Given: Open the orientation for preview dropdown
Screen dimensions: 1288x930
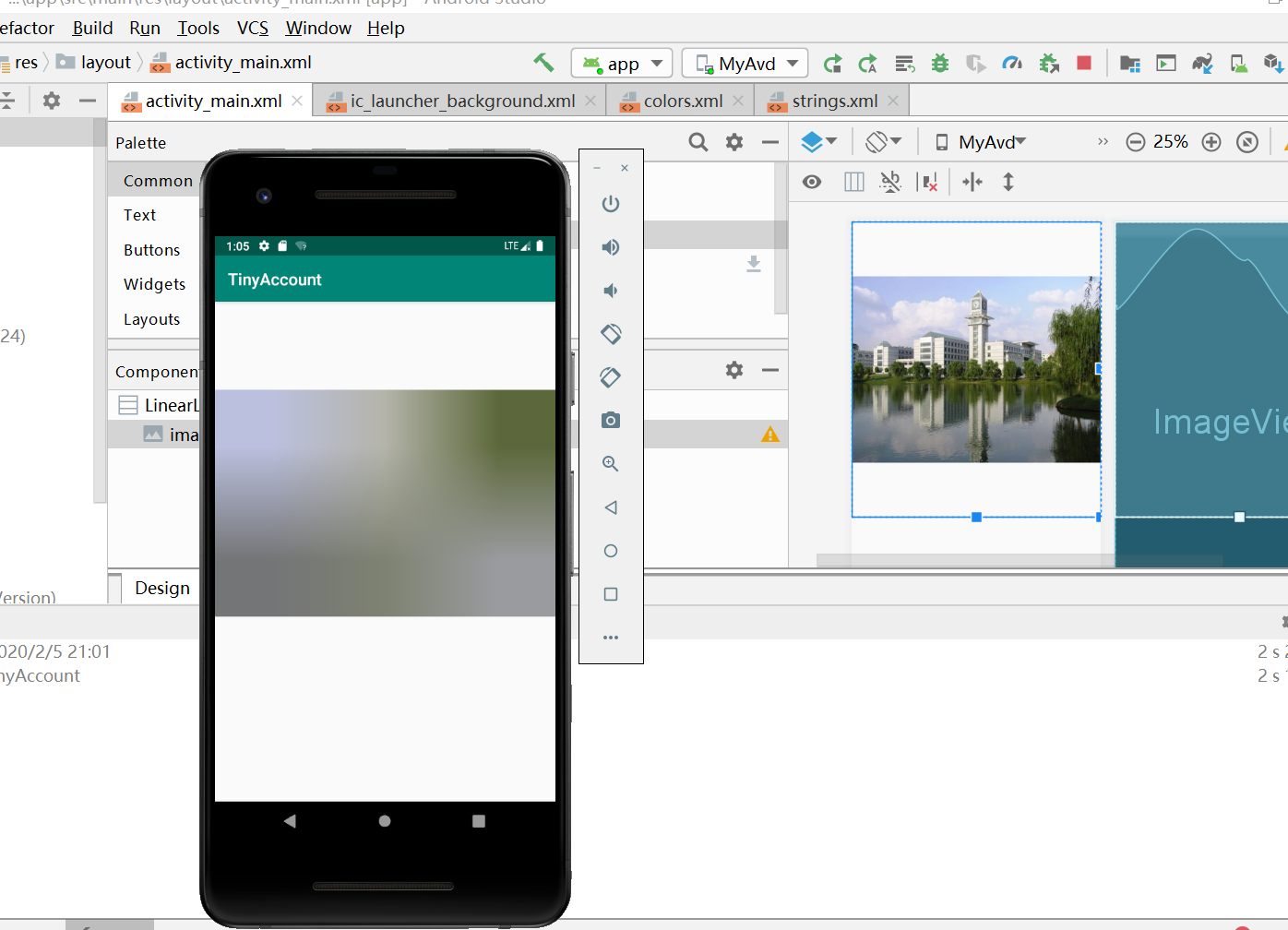Looking at the screenshot, I should coord(883,142).
